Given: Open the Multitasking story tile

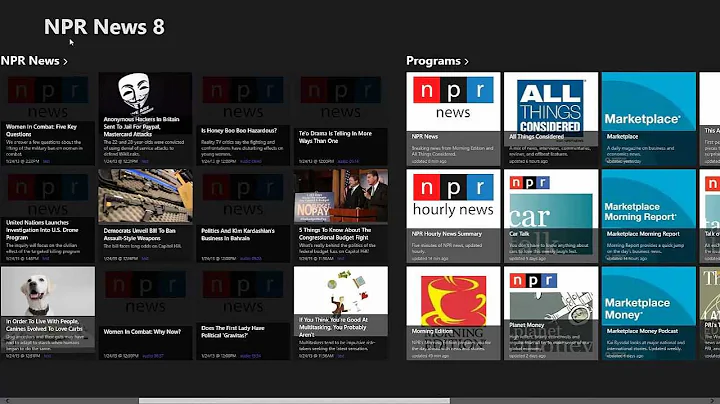Looking at the screenshot, I should [x=341, y=313].
